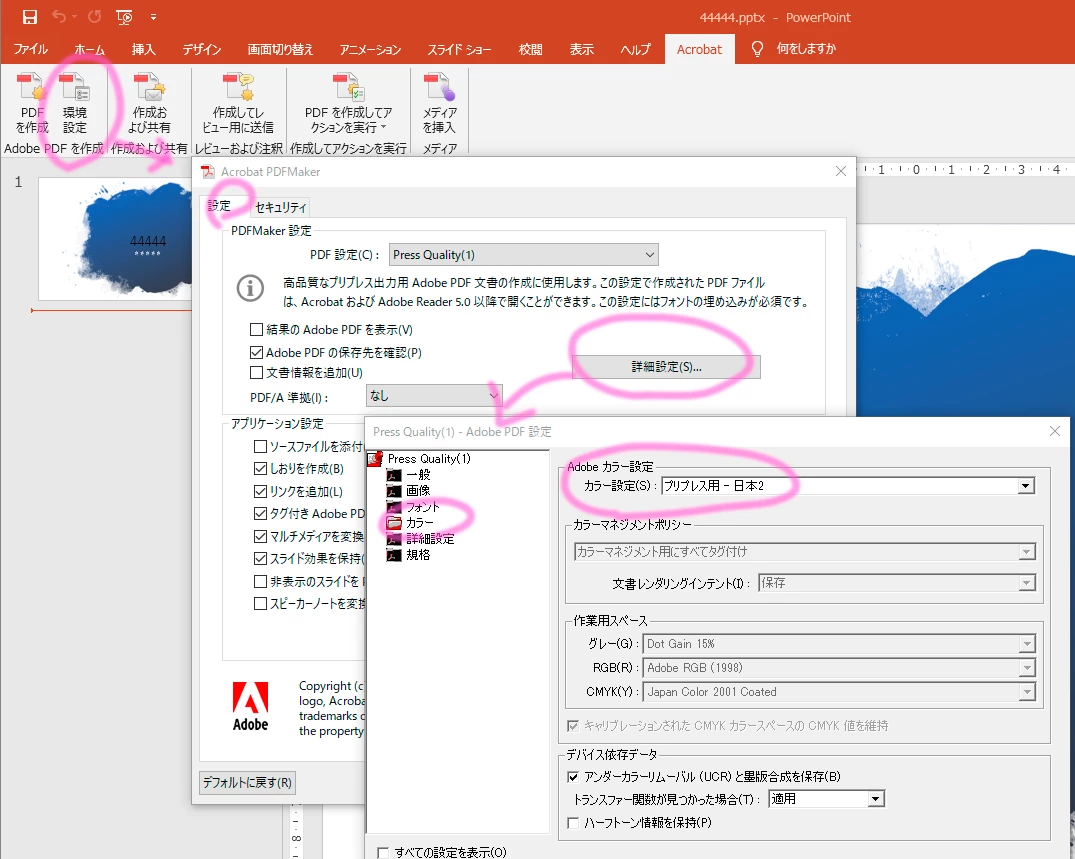
Task: Open the quick access toolbar customize arrow
Action: pos(153,17)
